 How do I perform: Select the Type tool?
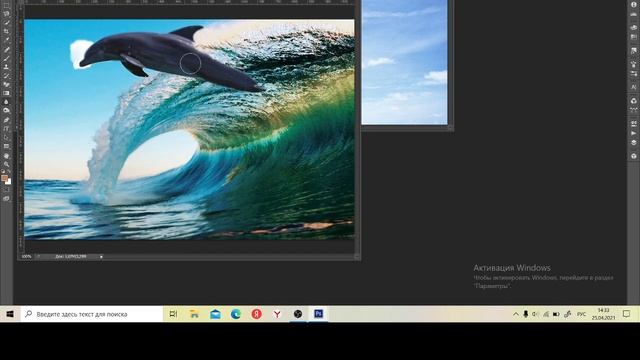point(6,129)
